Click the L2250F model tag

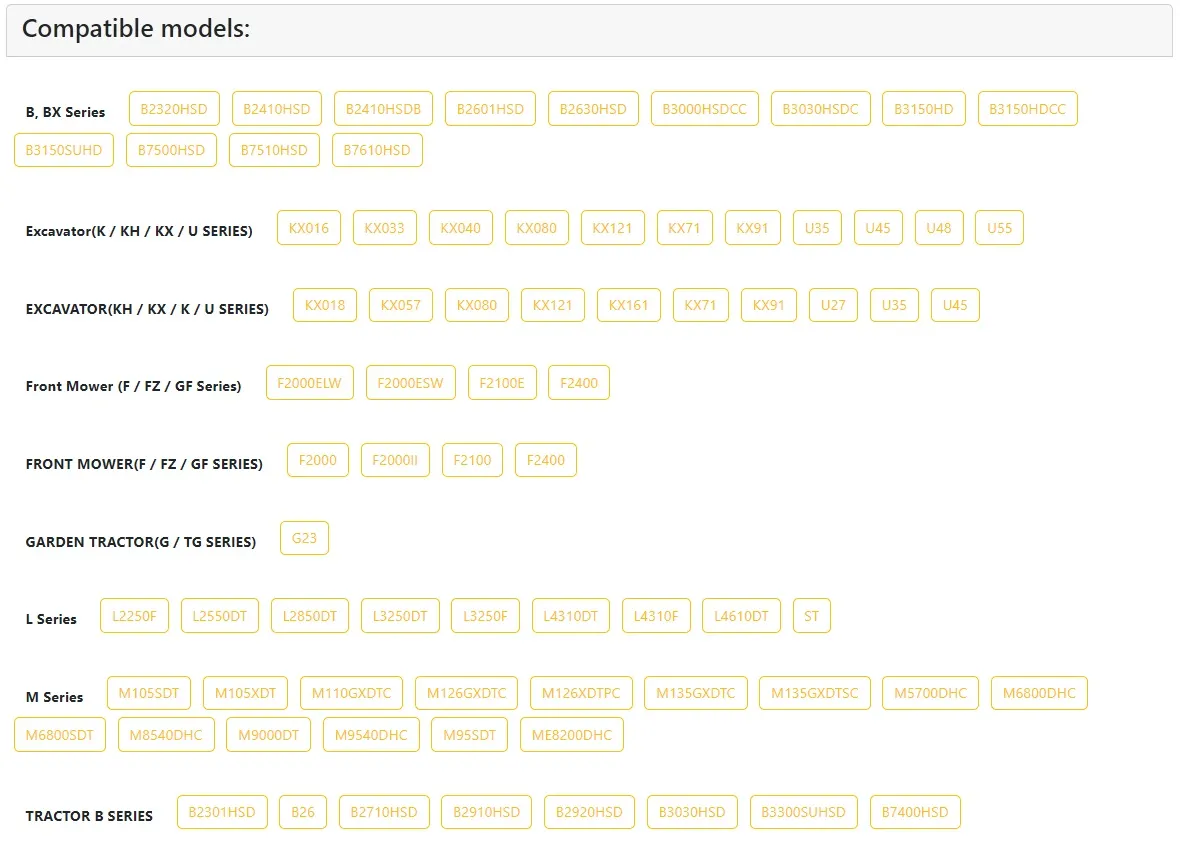coord(135,616)
